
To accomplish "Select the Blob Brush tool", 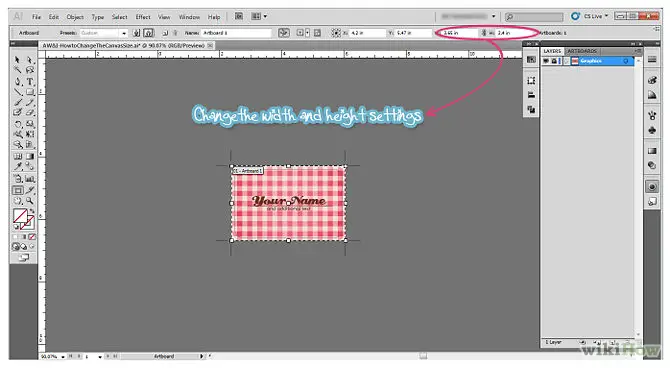I will (18, 113).
